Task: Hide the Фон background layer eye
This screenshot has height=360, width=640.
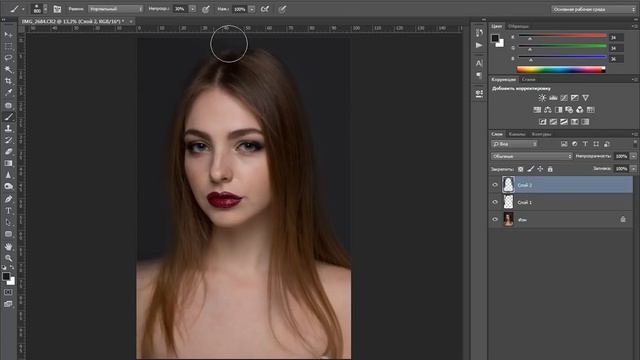Action: pos(495,219)
